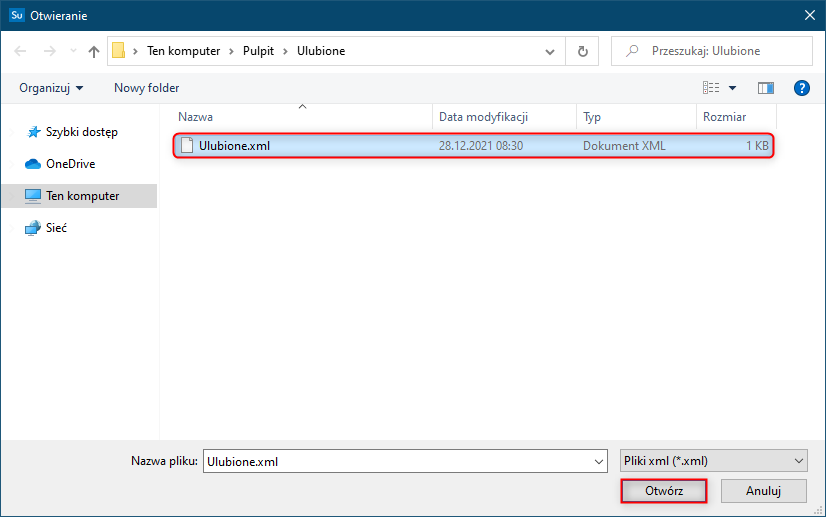The width and height of the screenshot is (826, 517).
Task: Click the Back navigation arrow
Action: (20, 51)
